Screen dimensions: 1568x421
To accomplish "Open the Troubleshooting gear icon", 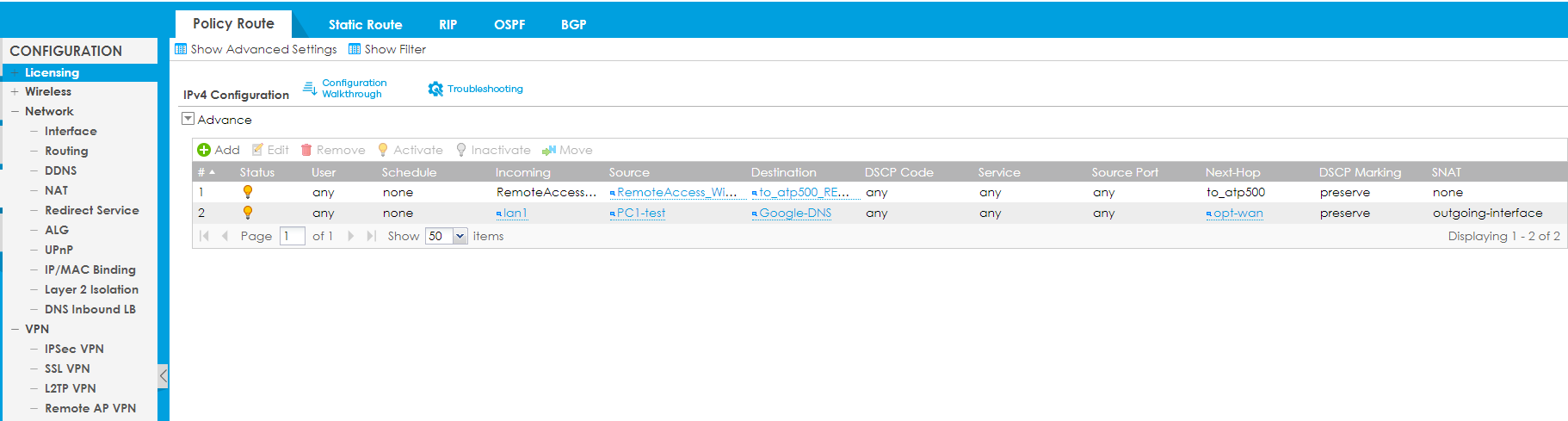I will click(x=435, y=89).
